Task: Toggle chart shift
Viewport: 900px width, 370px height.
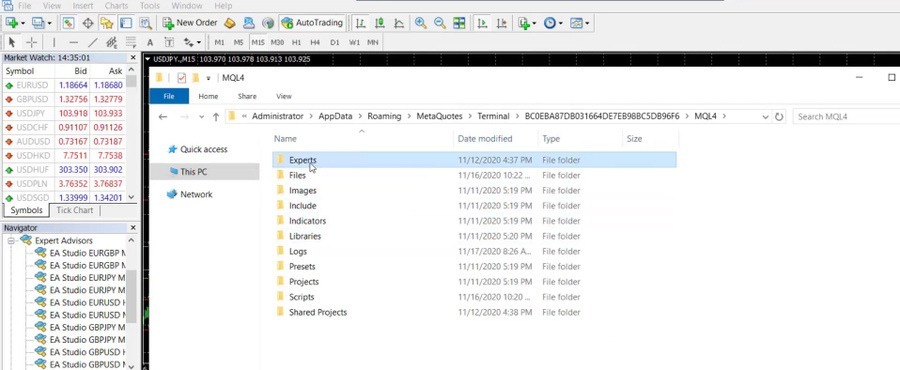Action: [x=502, y=23]
